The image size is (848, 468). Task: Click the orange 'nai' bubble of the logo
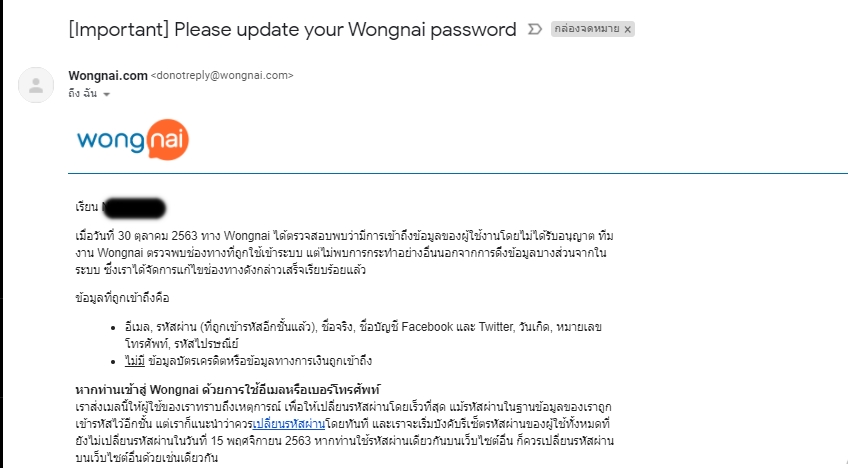pyautogui.click(x=167, y=140)
